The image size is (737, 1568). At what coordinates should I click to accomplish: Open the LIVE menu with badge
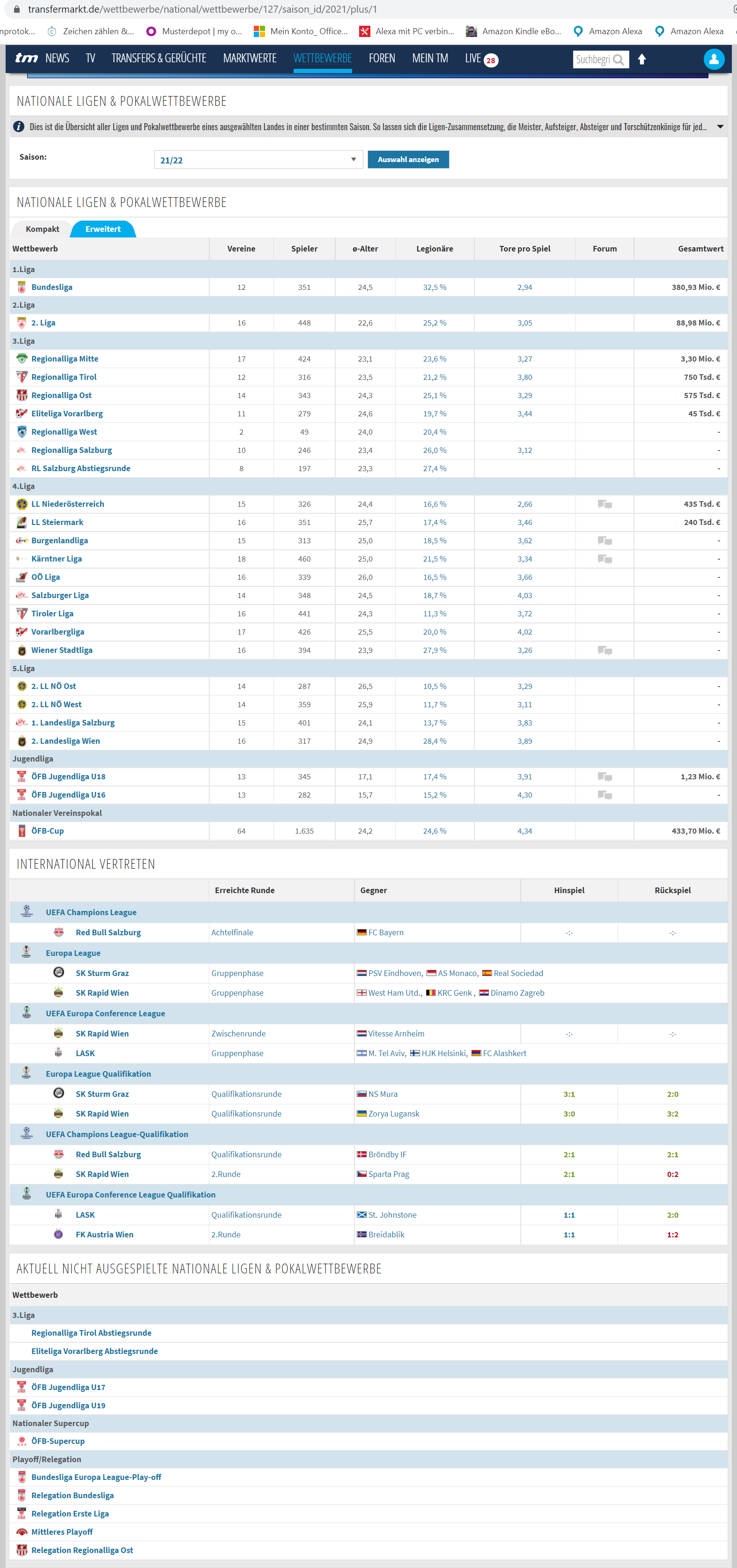[481, 59]
